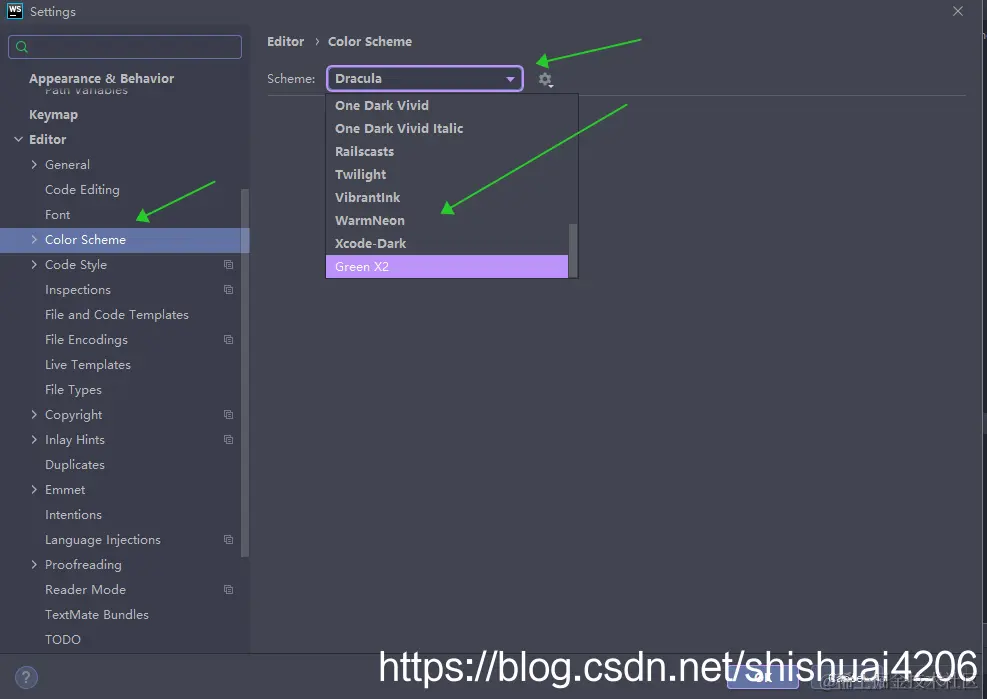Open the TextMate Bundles page
Screen dimensions: 987x699
97,615
